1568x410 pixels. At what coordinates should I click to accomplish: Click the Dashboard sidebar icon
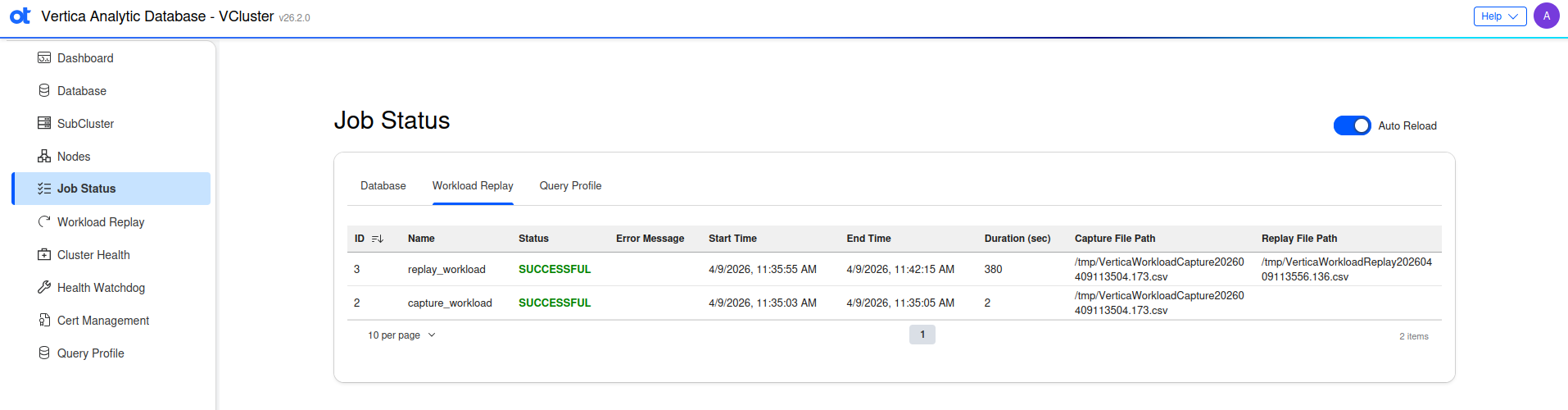[44, 57]
